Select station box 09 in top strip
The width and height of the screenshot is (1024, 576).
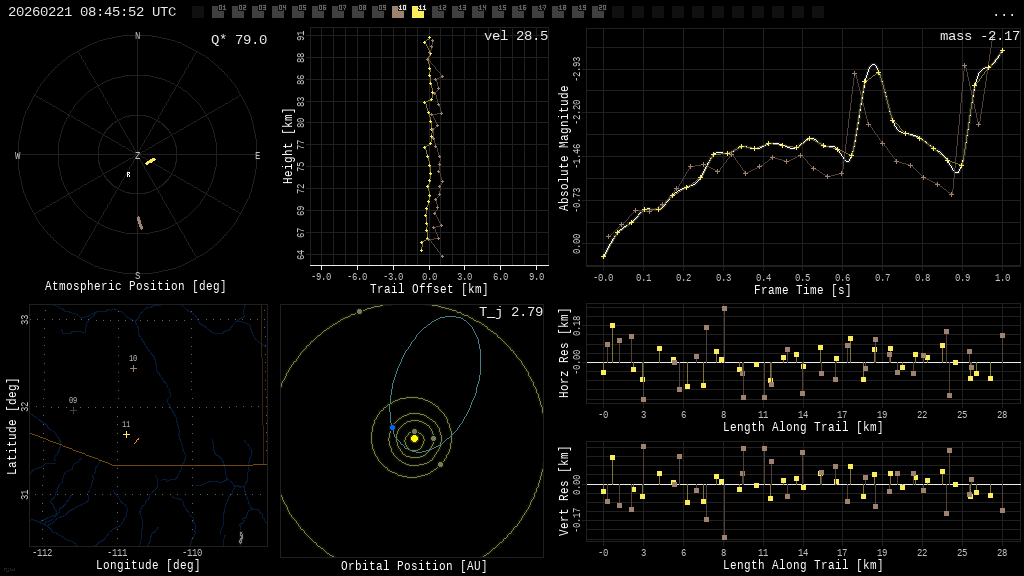378,12
